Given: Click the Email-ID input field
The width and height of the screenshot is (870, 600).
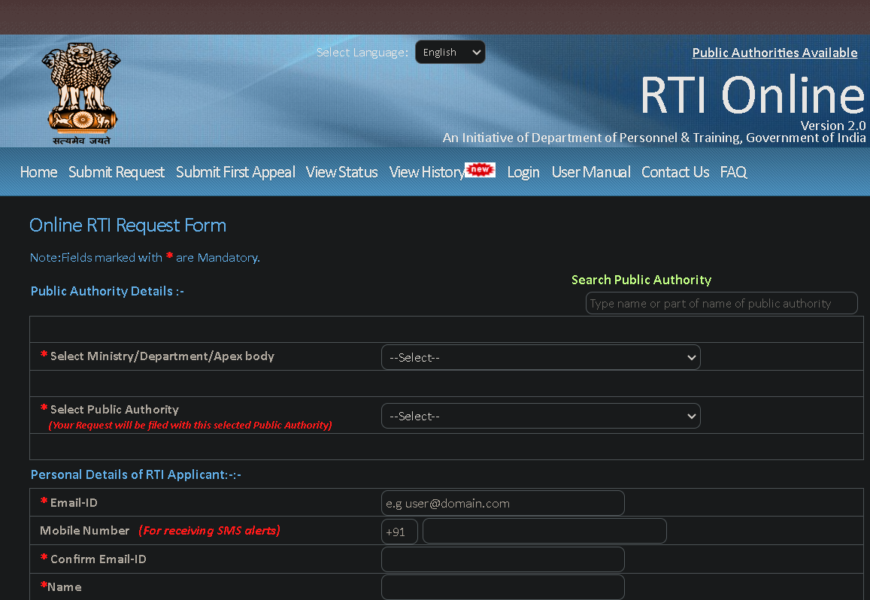Looking at the screenshot, I should [503, 503].
